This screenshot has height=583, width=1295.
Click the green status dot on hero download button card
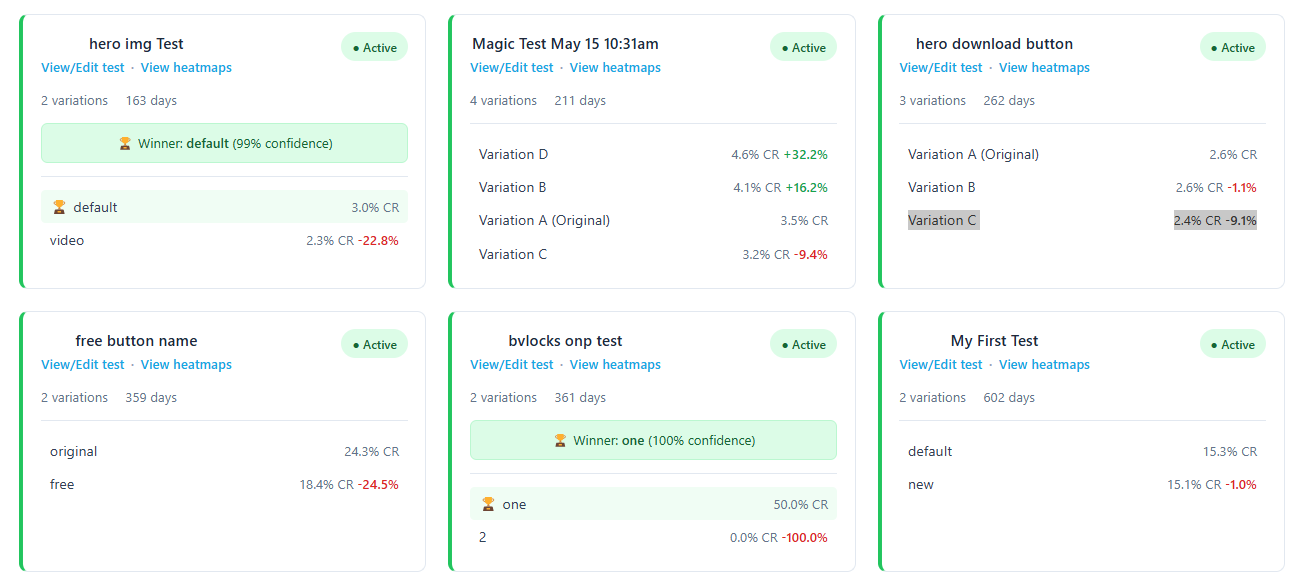[x=1214, y=46]
